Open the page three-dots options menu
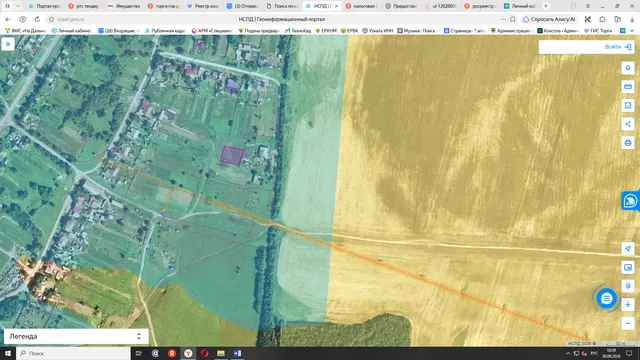 pyautogui.click(x=503, y=19)
